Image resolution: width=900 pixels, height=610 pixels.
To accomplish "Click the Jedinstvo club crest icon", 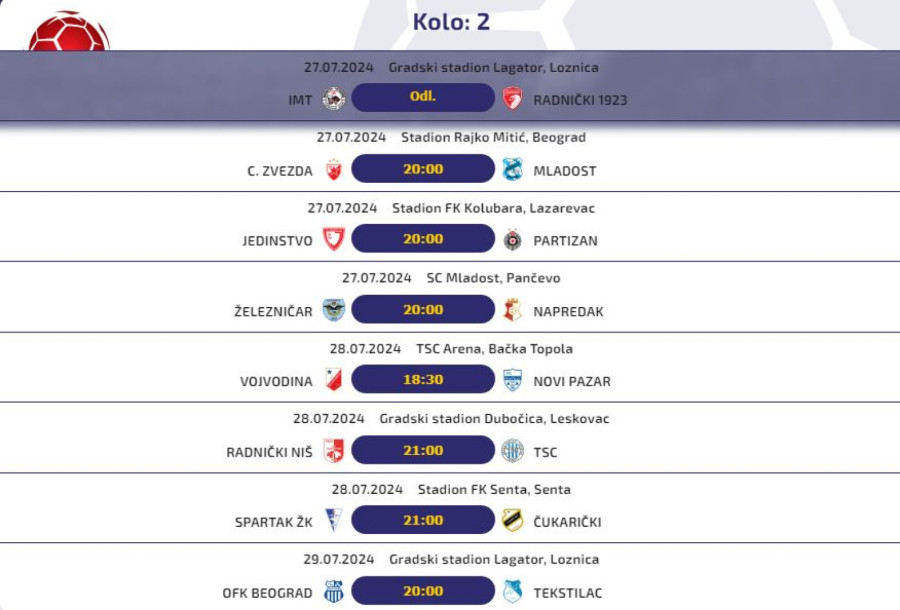I will (x=334, y=240).
